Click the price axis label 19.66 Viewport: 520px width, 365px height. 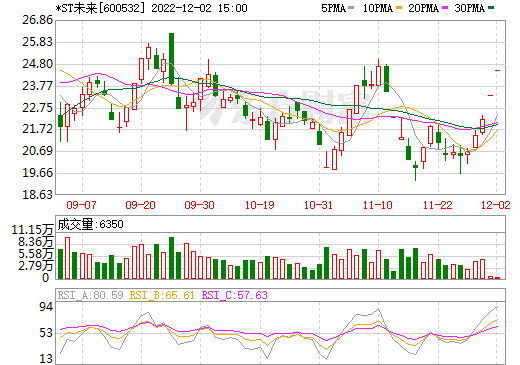[x=37, y=173]
